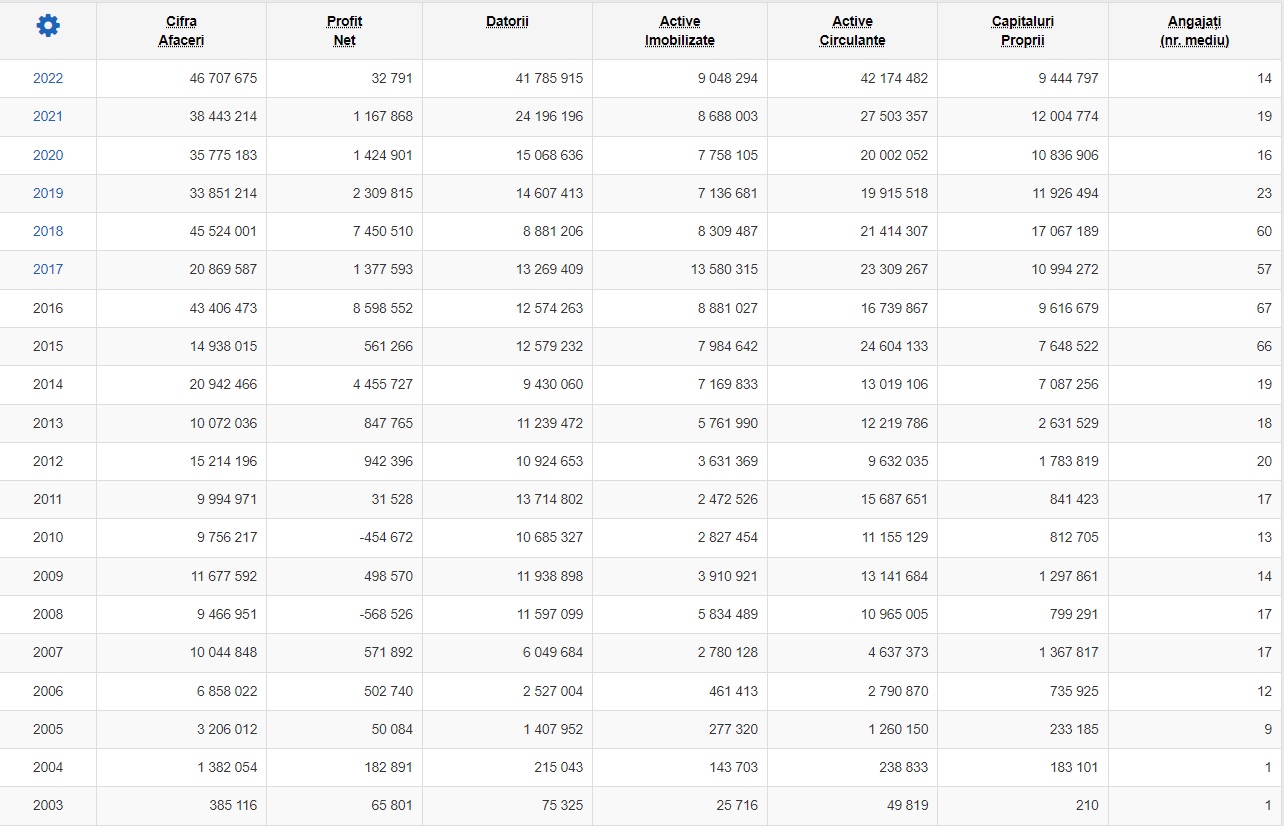Image resolution: width=1284 pixels, height=826 pixels.
Task: Click the Datorii column header
Action: pyautogui.click(x=507, y=21)
